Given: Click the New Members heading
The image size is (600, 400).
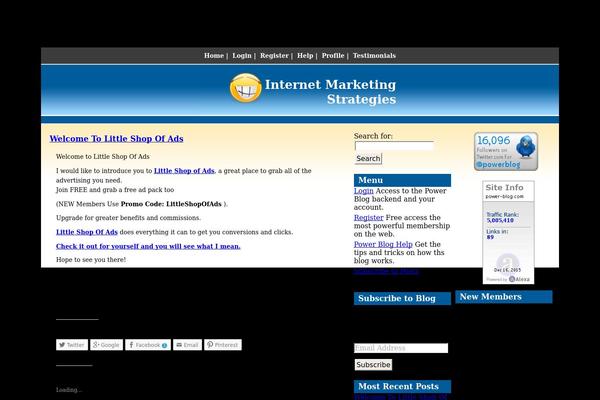Looking at the screenshot, I should click(x=504, y=297).
